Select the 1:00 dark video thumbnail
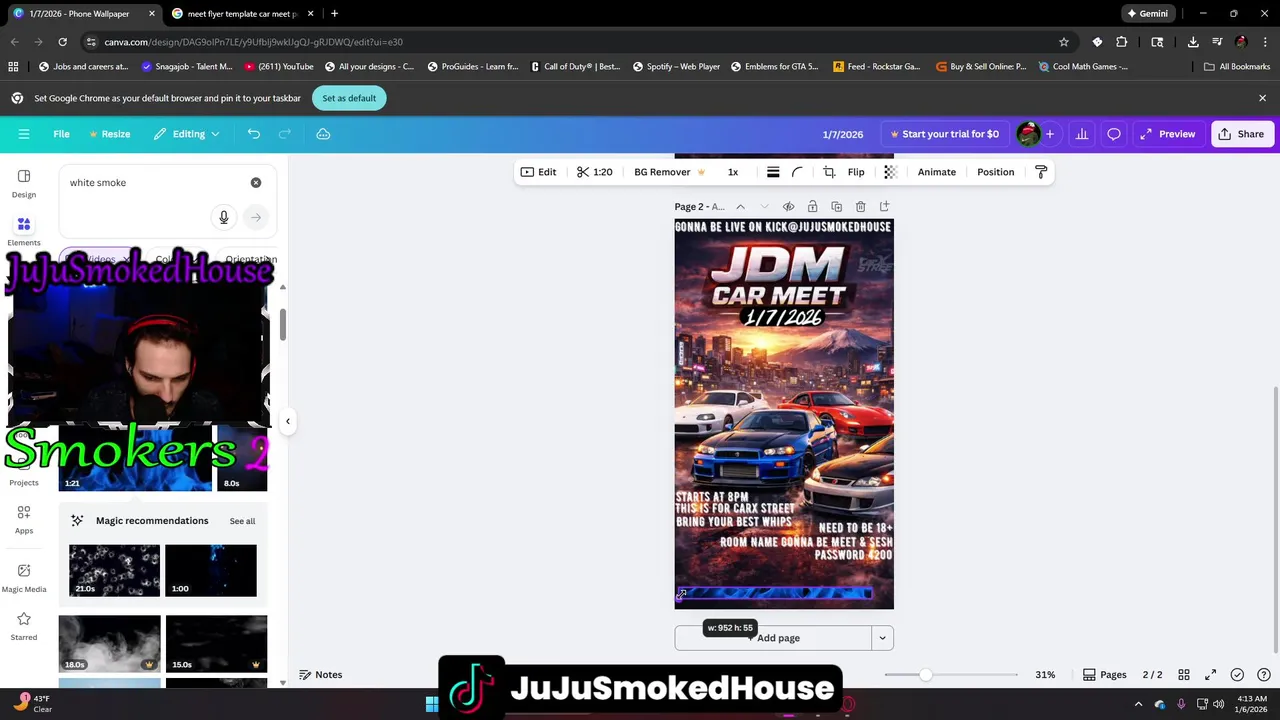This screenshot has width=1280, height=720. (211, 571)
